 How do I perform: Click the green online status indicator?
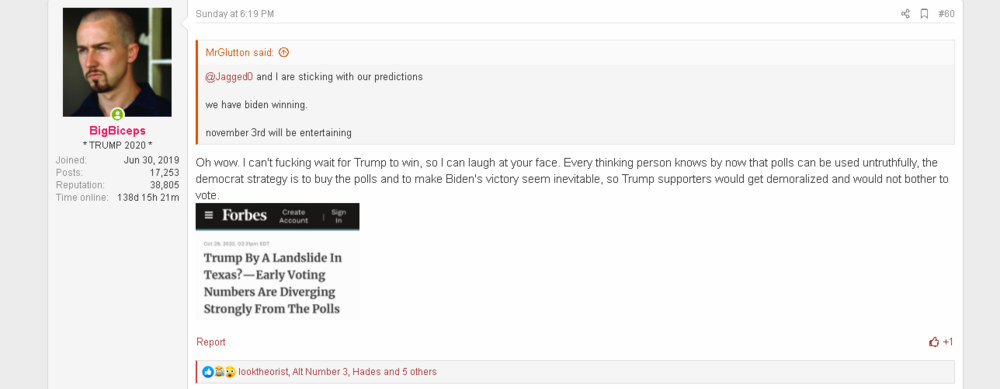point(117,115)
